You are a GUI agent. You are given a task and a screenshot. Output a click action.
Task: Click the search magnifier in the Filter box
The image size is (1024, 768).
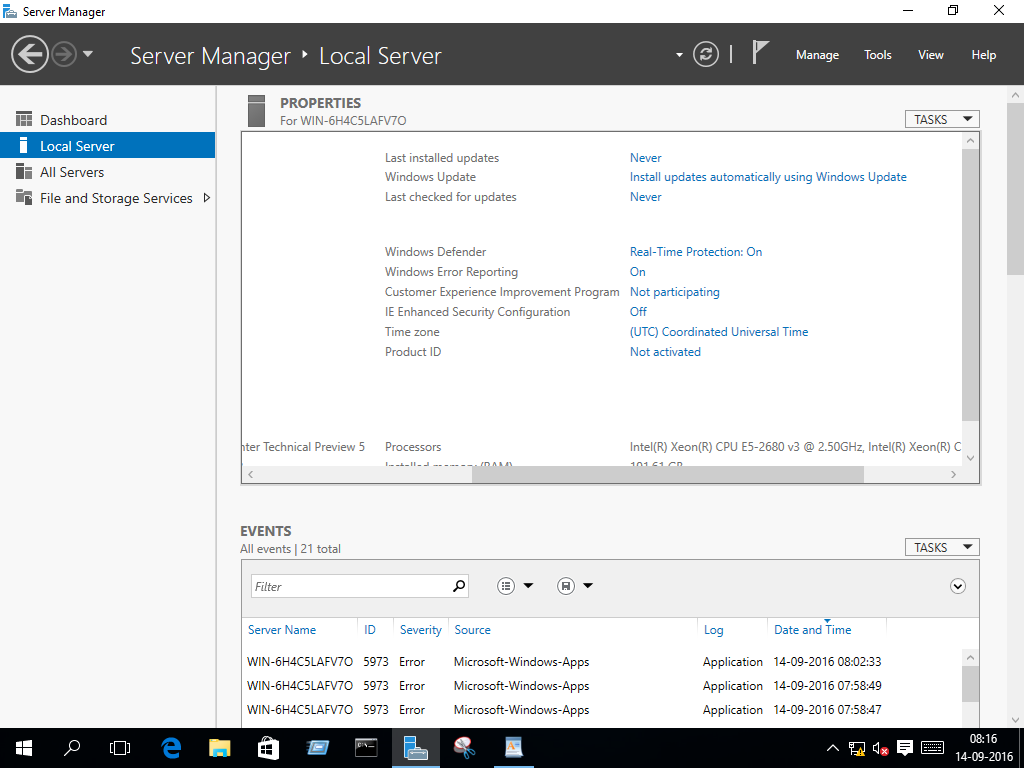[459, 586]
